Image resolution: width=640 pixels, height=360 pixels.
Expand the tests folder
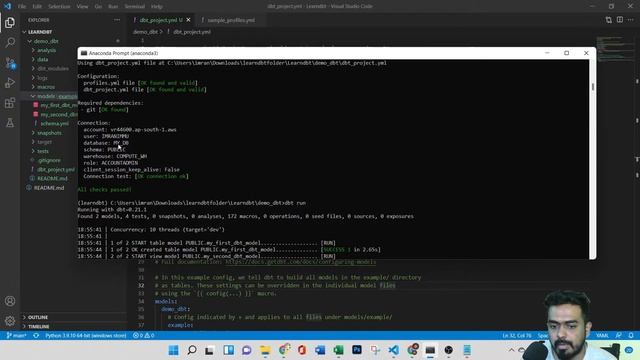[43, 151]
